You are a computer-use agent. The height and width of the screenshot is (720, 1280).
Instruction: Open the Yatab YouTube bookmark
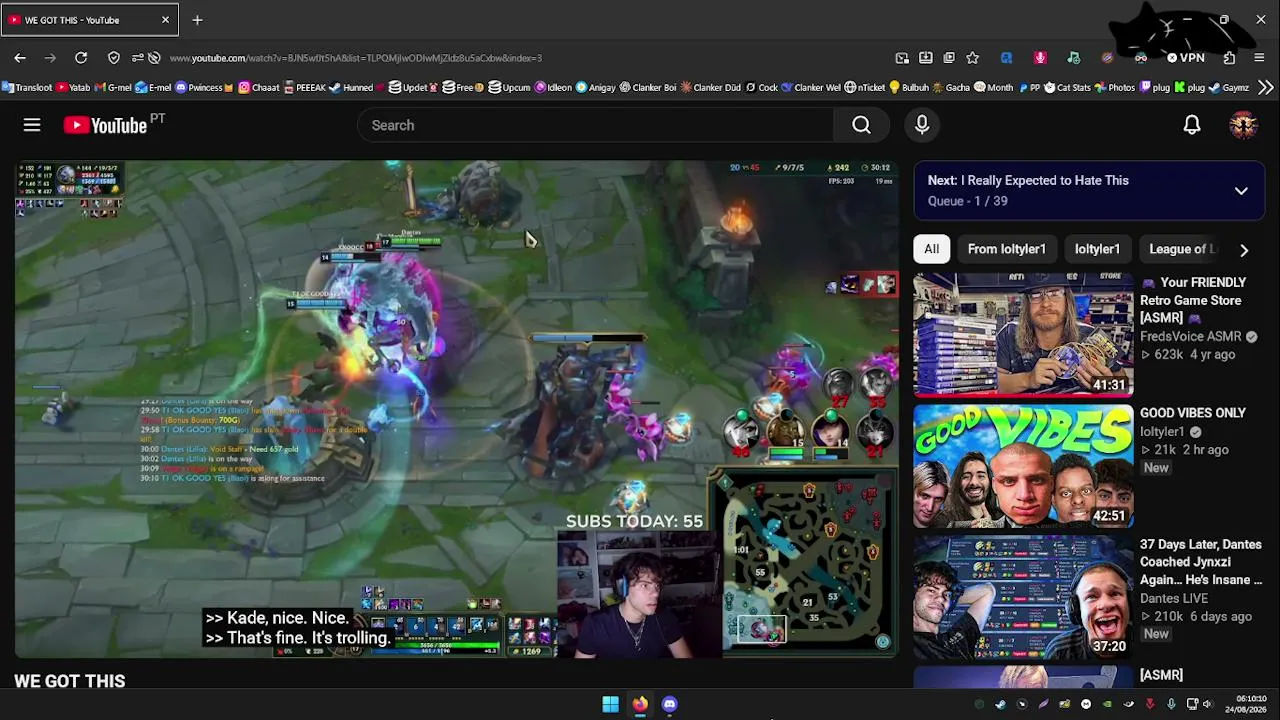73,88
